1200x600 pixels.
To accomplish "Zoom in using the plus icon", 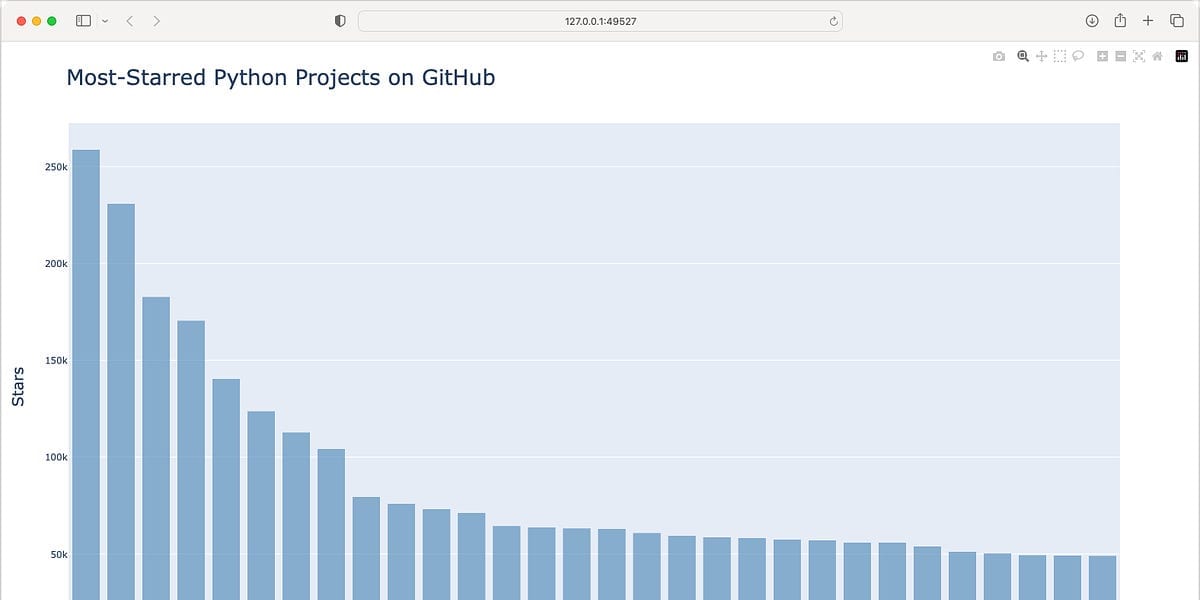I will [1102, 56].
